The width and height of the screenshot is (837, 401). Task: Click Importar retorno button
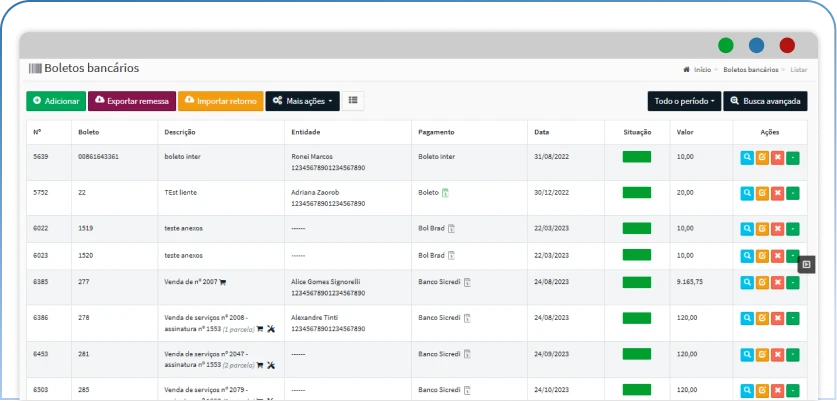click(221, 101)
